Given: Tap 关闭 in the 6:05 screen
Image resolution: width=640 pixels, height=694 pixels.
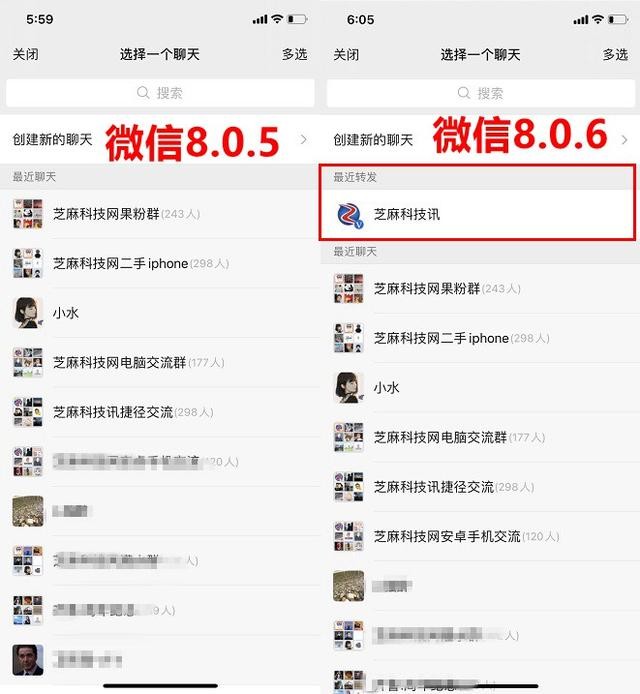Looking at the screenshot, I should point(346,55).
